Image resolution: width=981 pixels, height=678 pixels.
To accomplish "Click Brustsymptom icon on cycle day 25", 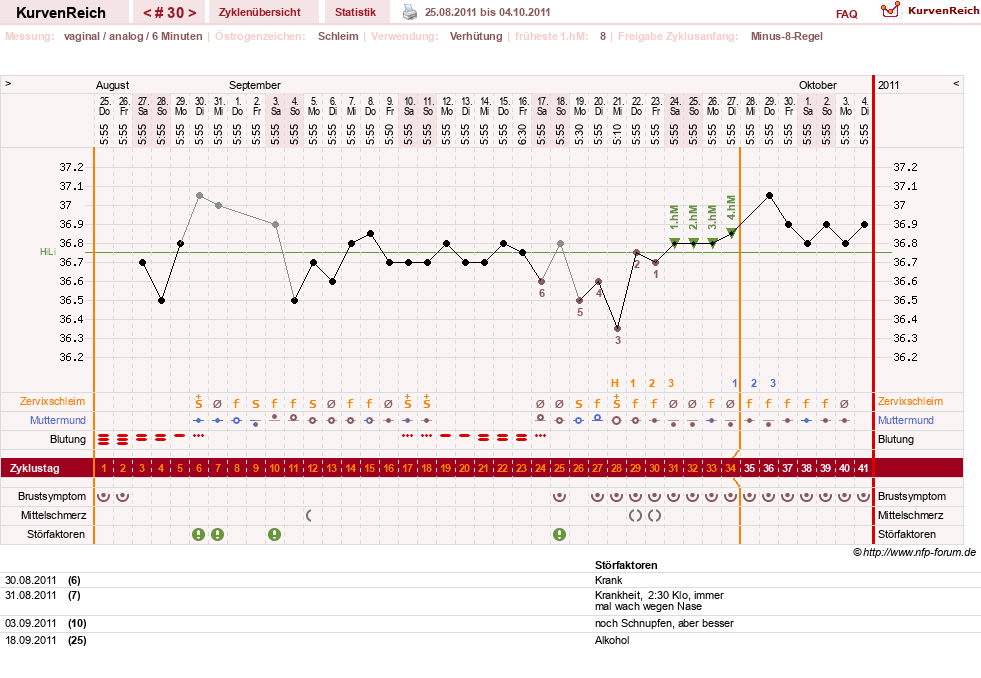I will (559, 497).
